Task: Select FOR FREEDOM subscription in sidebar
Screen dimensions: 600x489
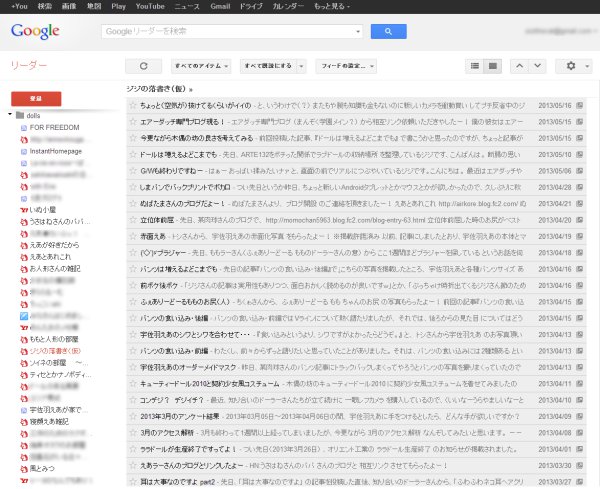Action: pos(54,127)
